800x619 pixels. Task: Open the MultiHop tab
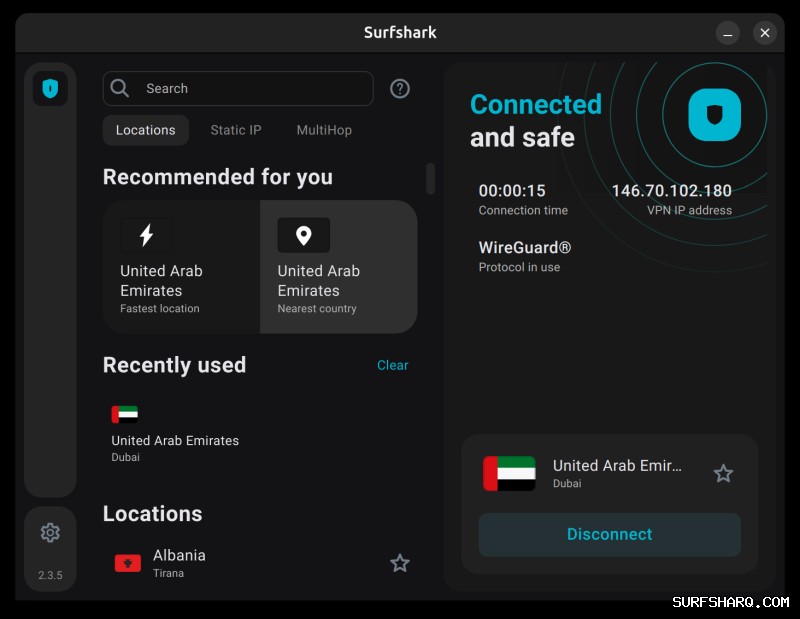(323, 130)
